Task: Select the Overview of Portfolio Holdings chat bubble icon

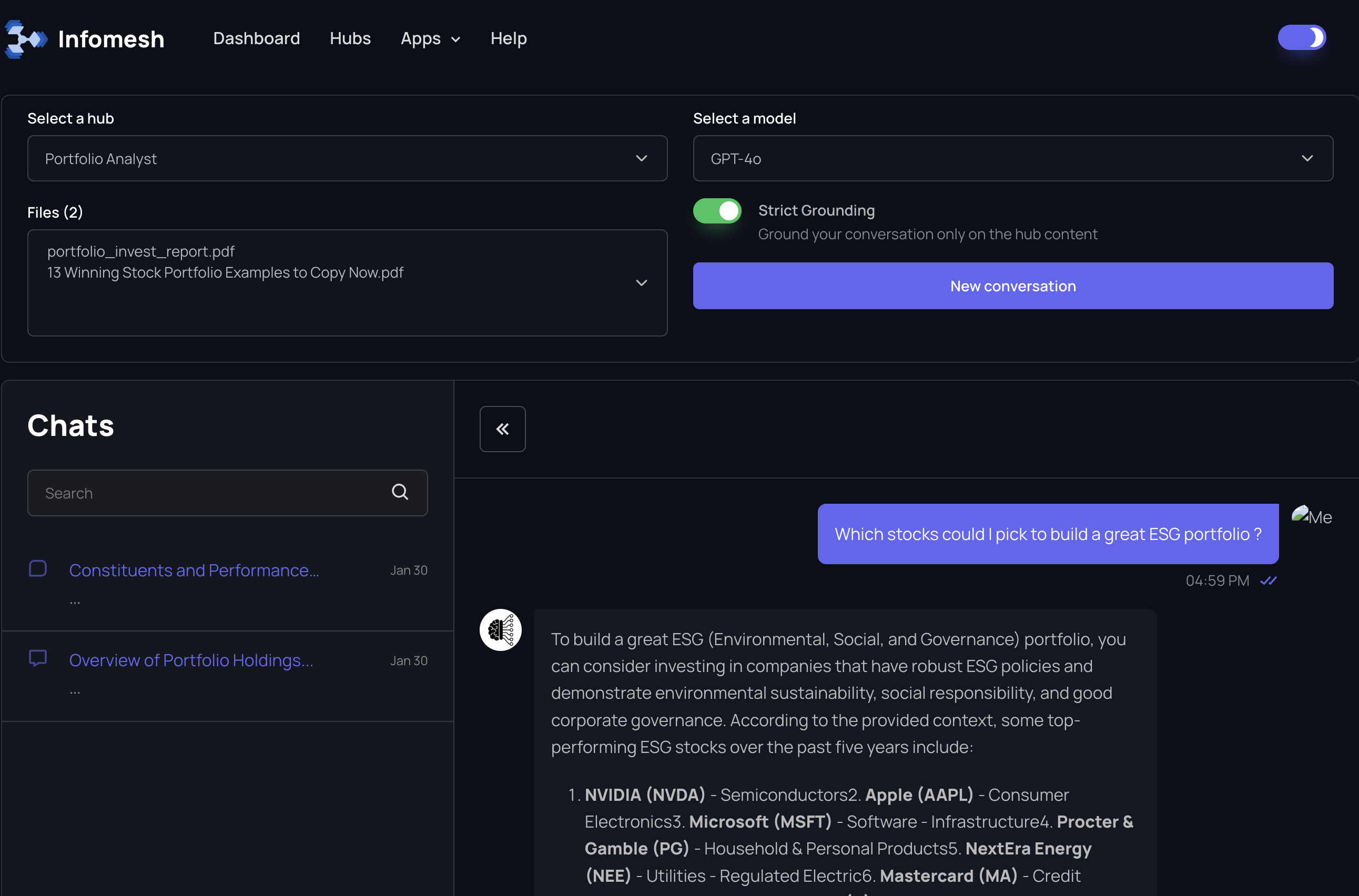Action: (x=37, y=658)
